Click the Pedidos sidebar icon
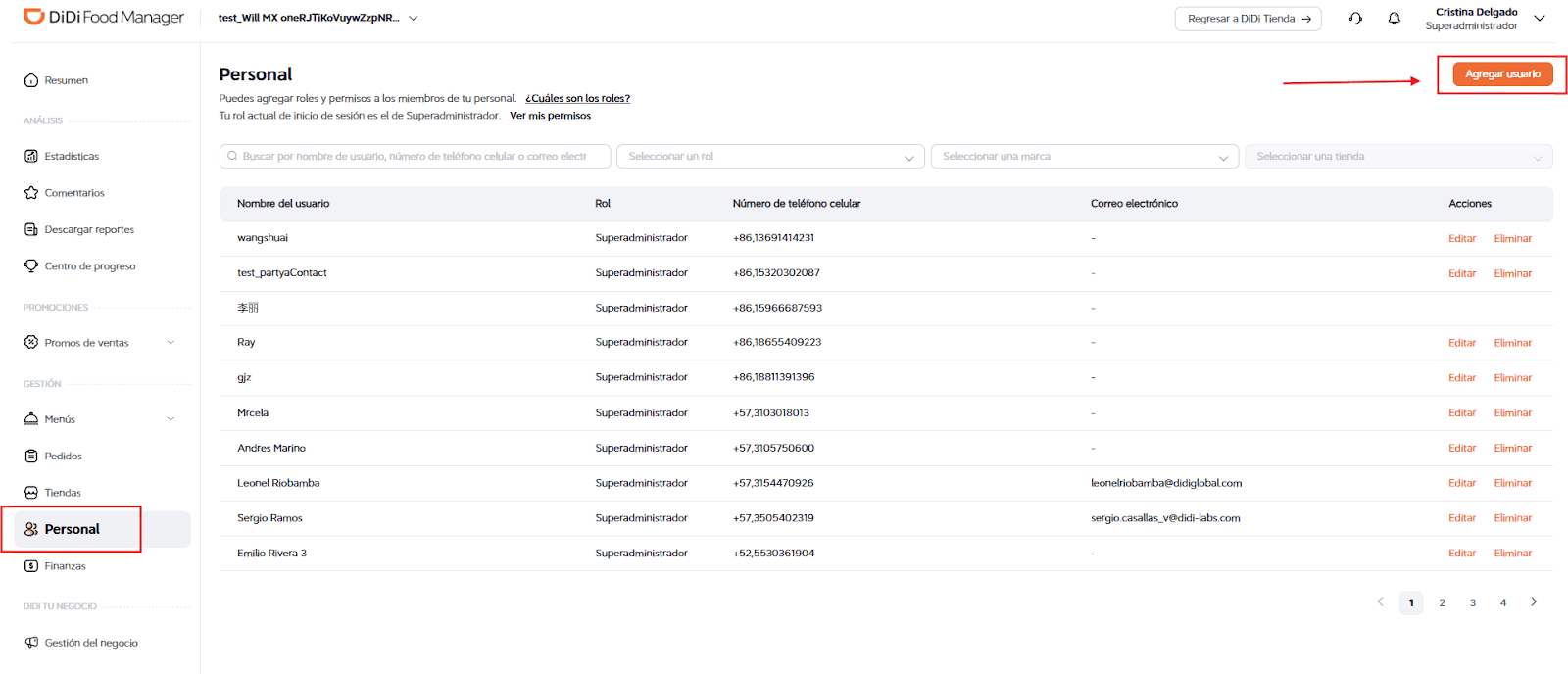The width and height of the screenshot is (1568, 674). tap(31, 456)
